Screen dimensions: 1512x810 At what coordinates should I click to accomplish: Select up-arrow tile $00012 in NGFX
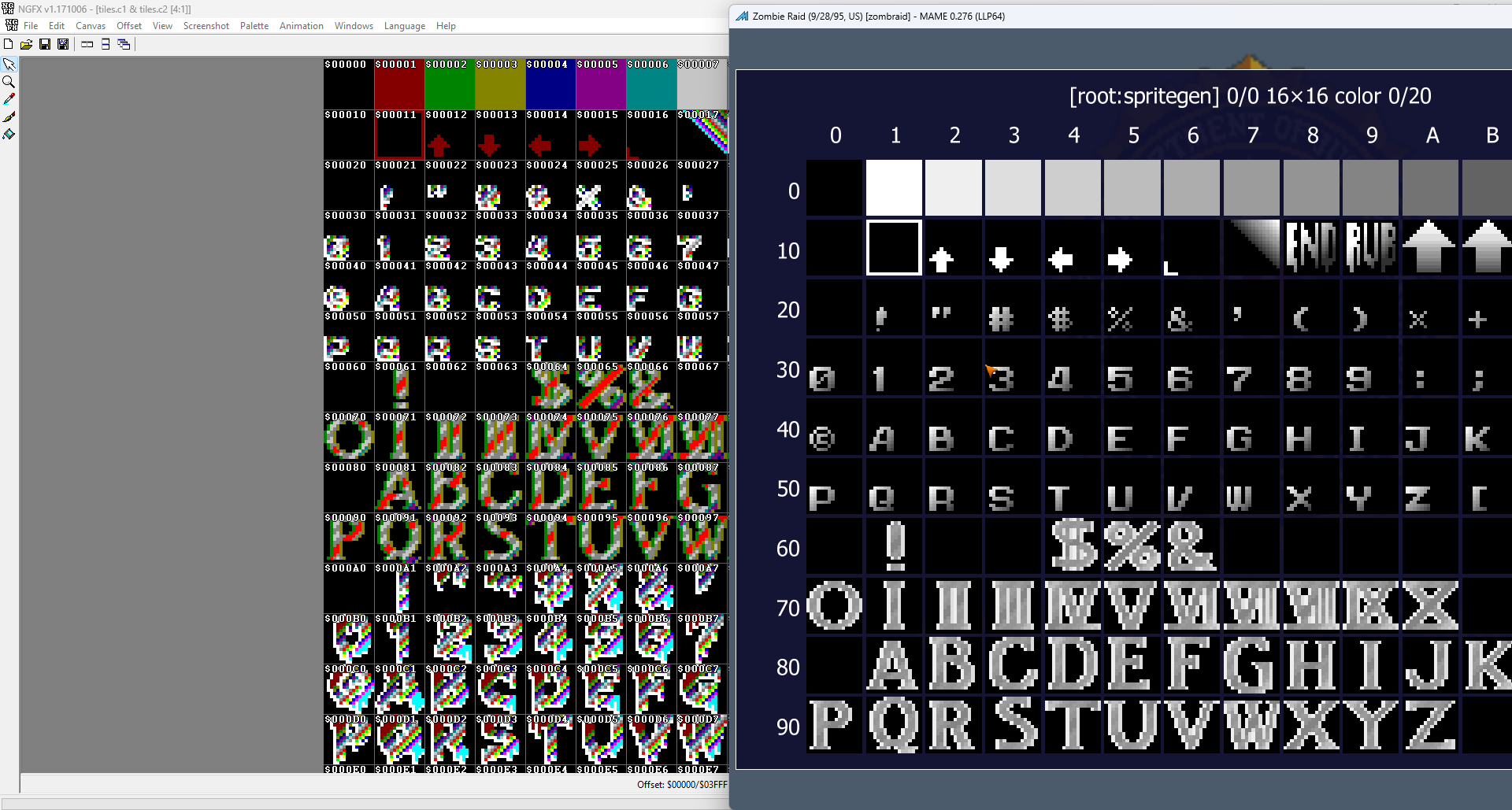[x=450, y=135]
